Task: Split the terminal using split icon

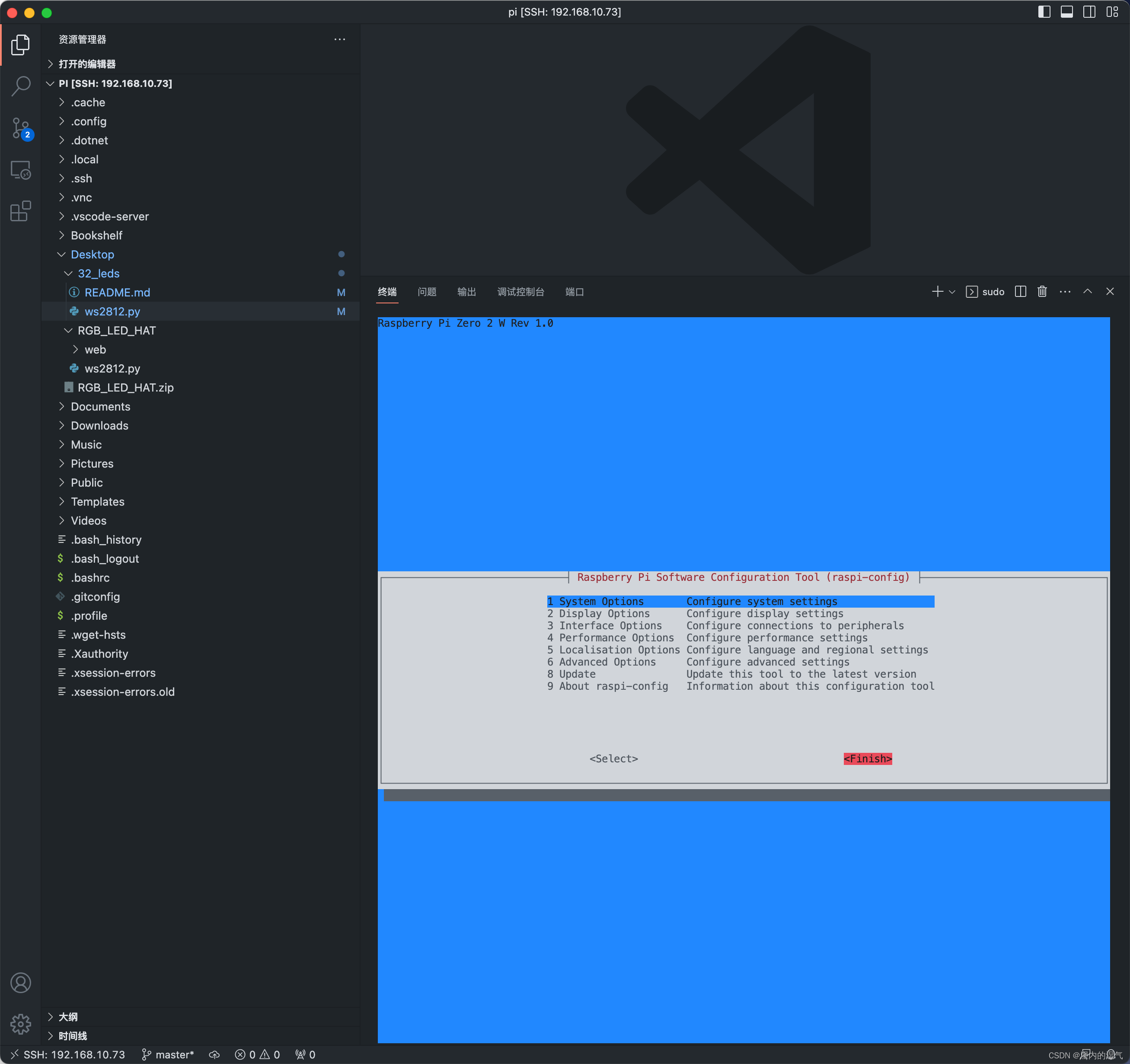Action: tap(1020, 292)
